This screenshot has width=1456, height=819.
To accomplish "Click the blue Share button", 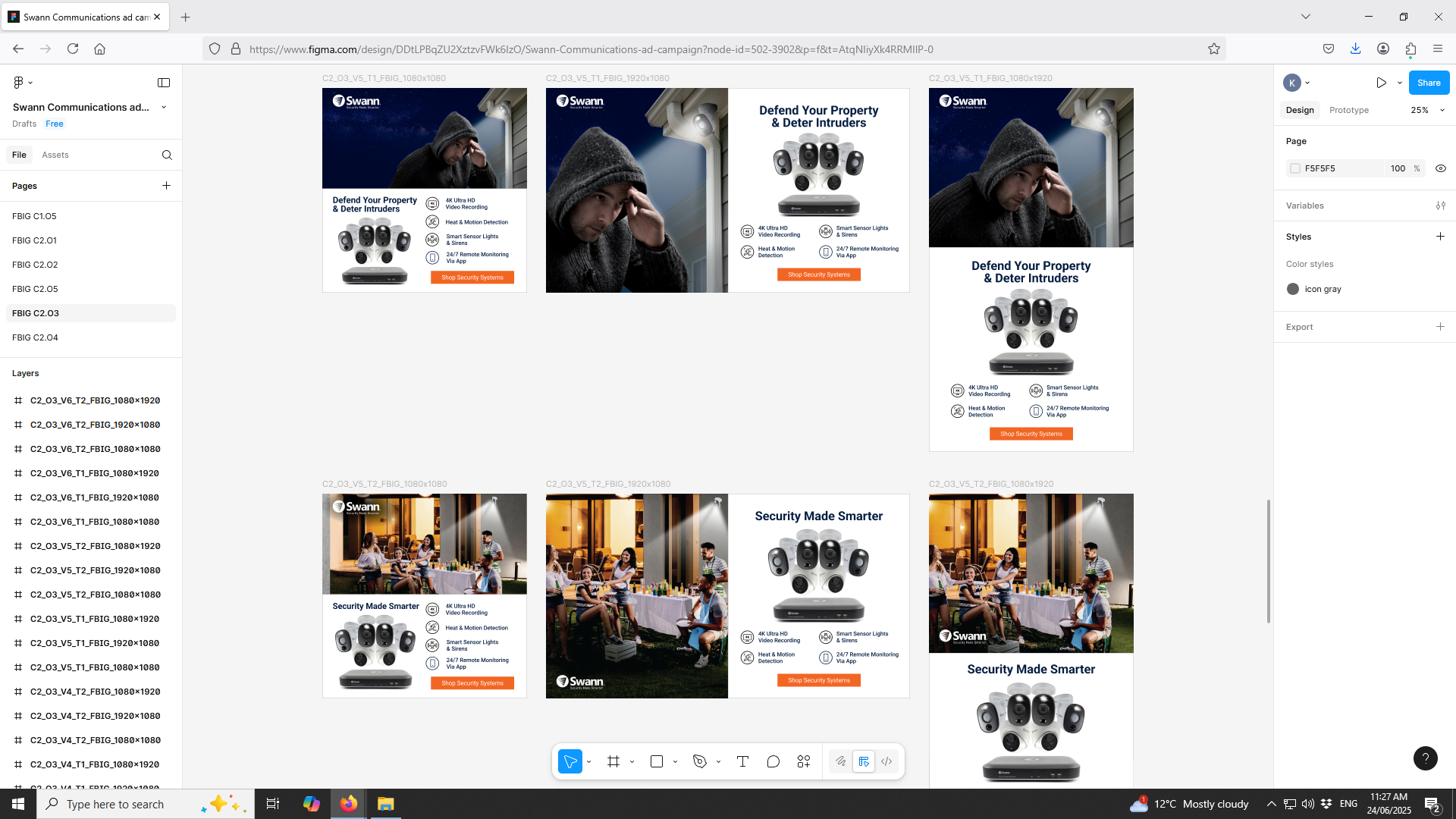I will coord(1428,83).
